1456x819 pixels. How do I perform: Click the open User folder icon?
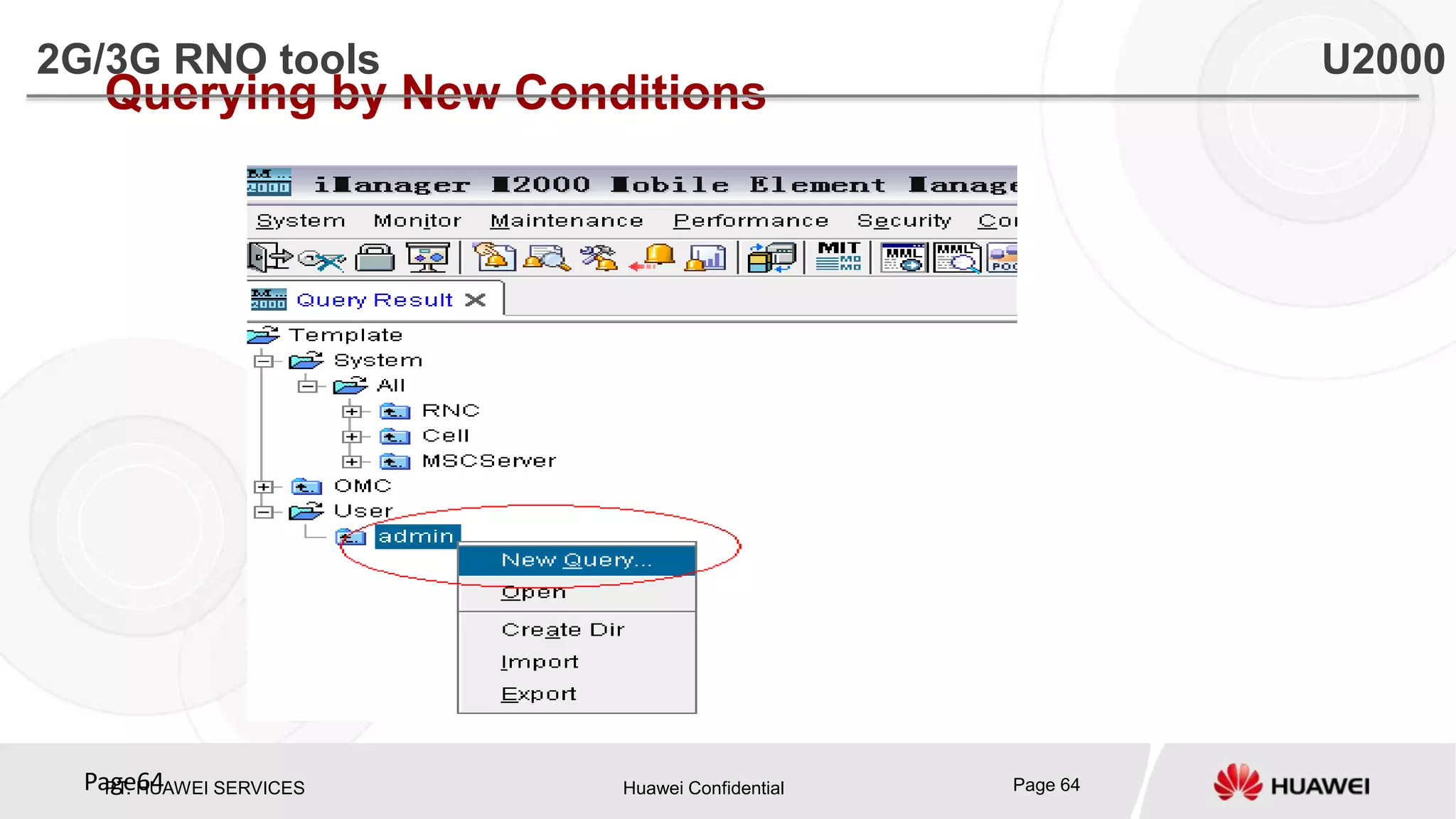point(306,510)
